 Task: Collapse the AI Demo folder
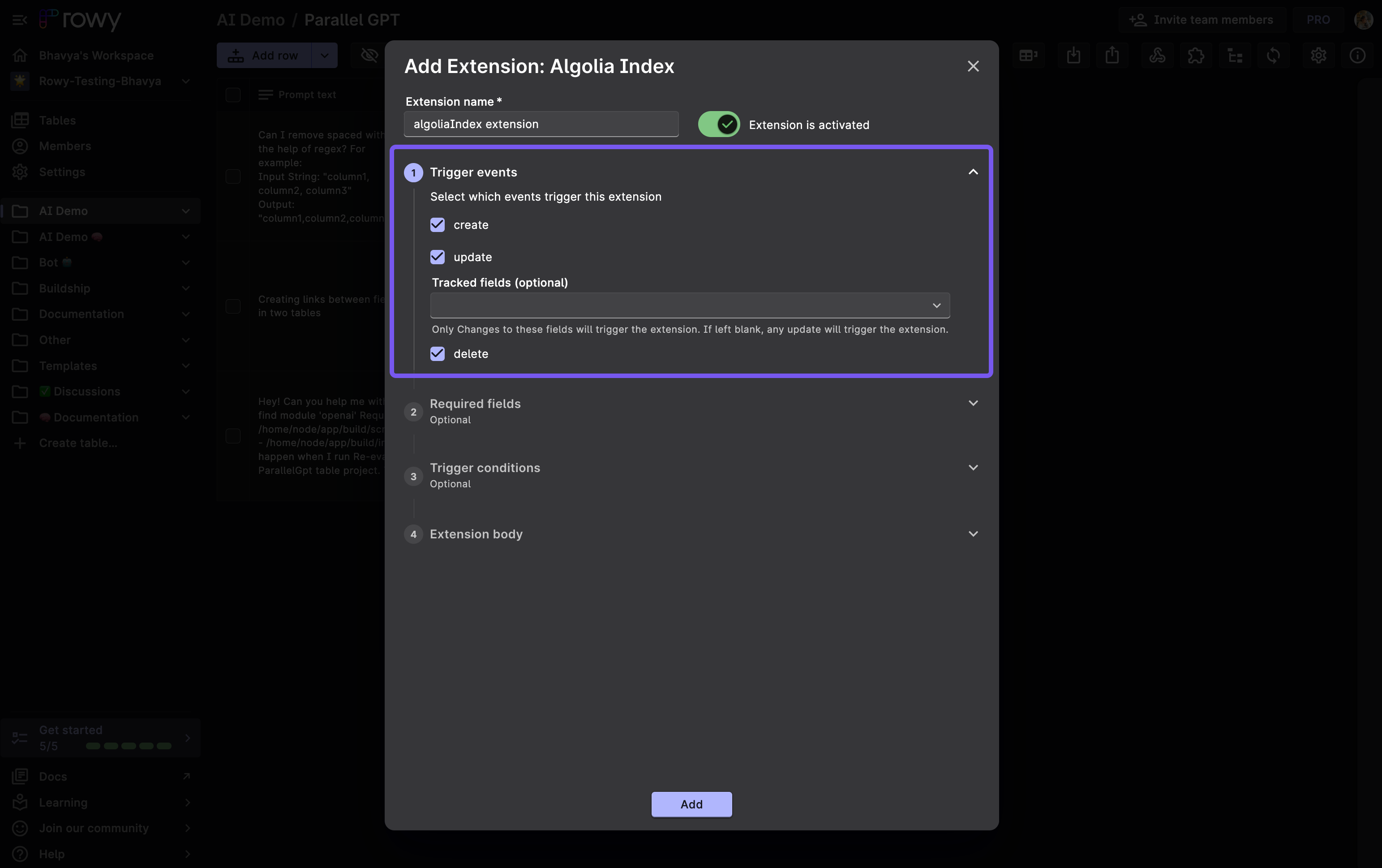[185, 211]
